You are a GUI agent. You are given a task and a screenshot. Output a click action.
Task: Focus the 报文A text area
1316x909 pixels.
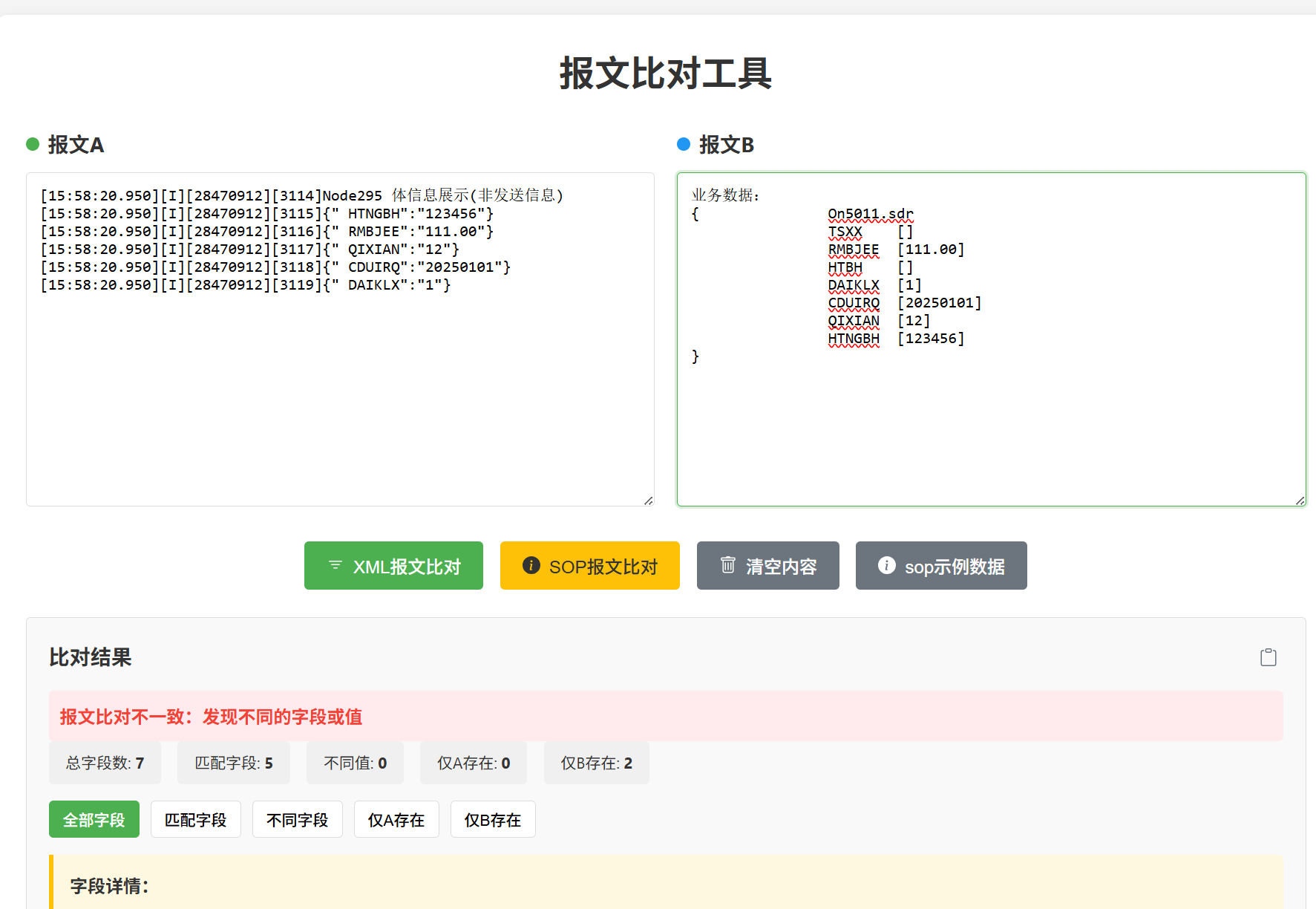340,339
